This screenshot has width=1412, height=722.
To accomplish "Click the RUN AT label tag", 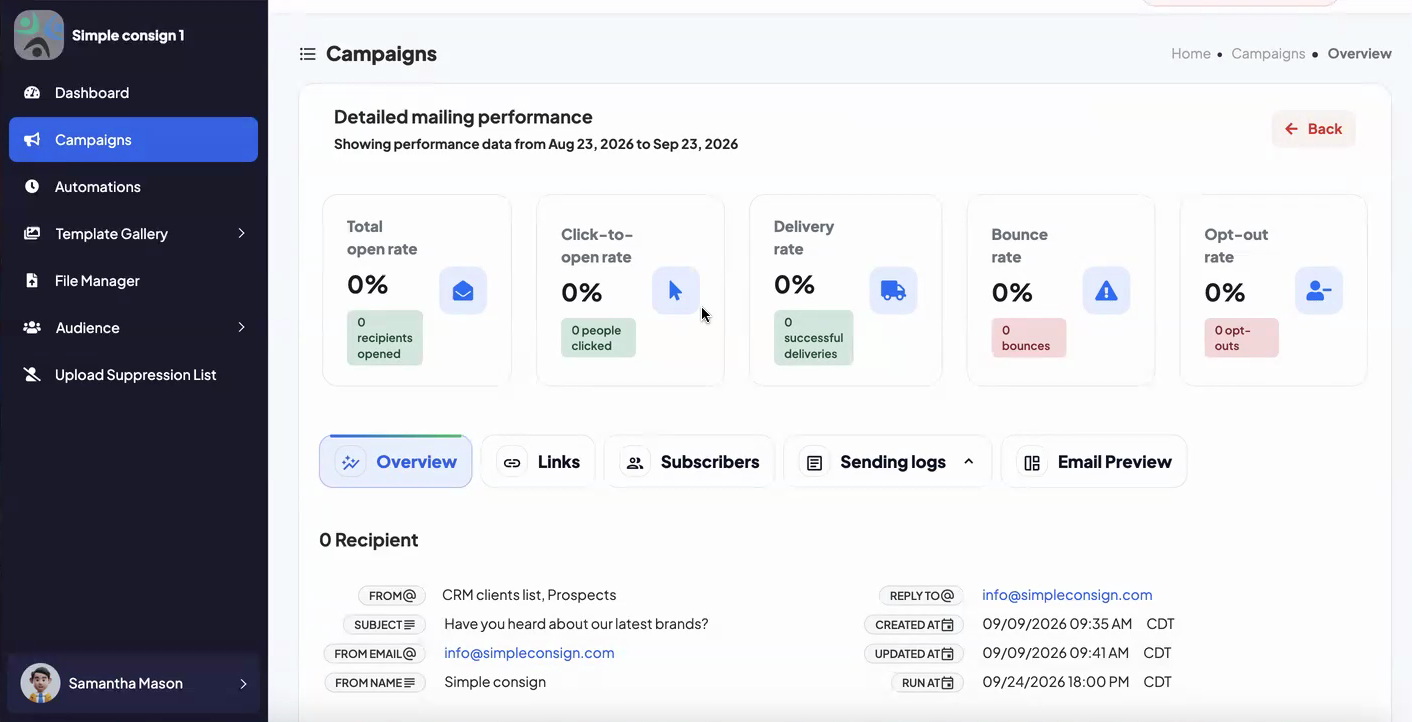I will (927, 683).
